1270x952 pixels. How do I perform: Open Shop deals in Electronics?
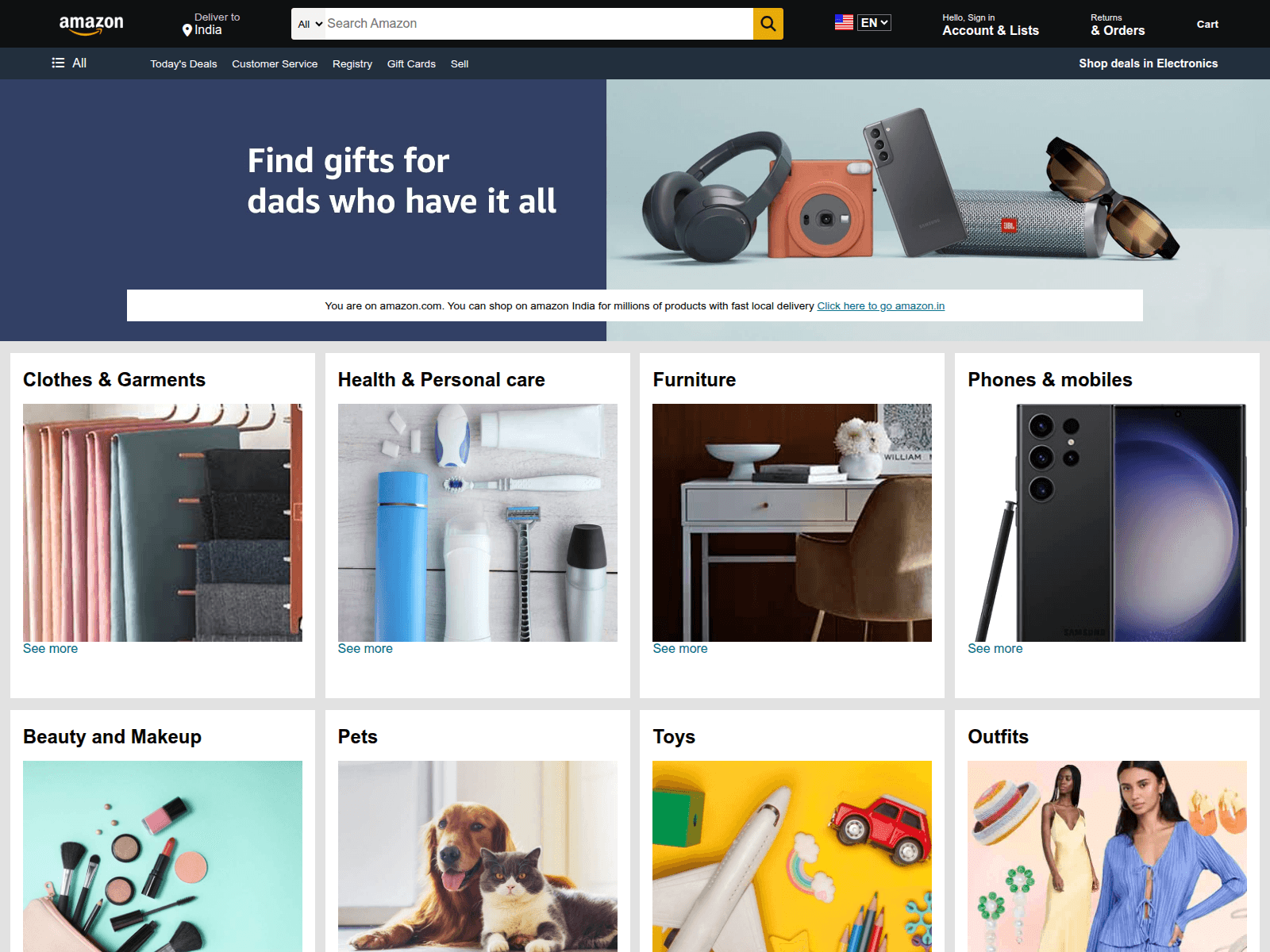[1148, 63]
